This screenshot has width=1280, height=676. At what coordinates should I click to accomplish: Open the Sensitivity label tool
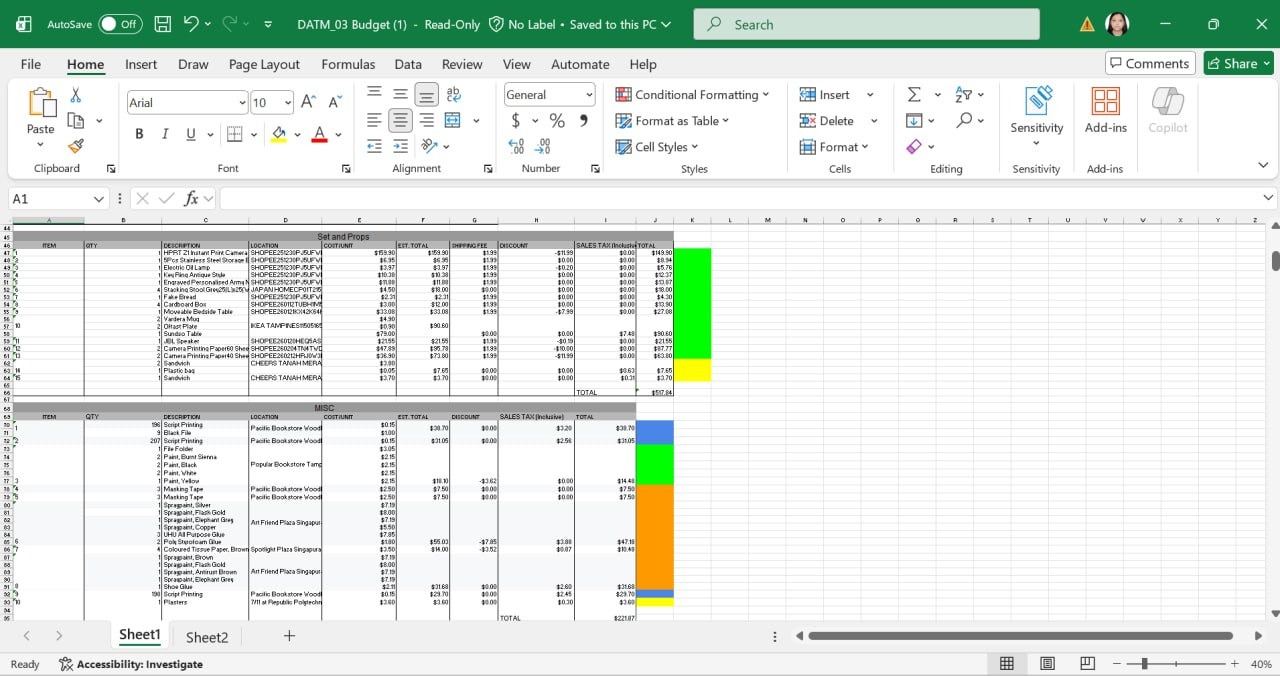(x=1036, y=110)
